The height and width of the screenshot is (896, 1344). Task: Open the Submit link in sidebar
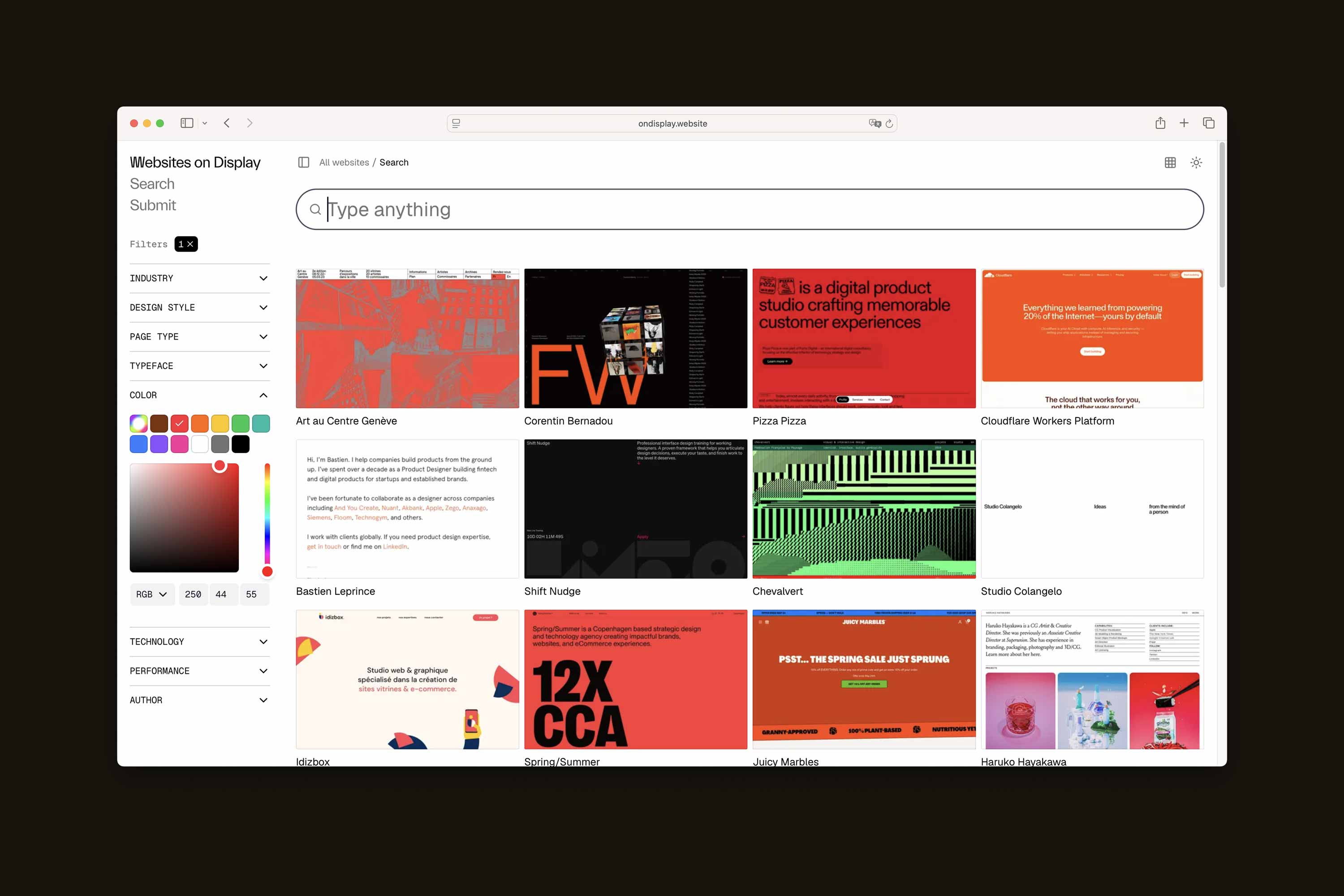tap(153, 205)
